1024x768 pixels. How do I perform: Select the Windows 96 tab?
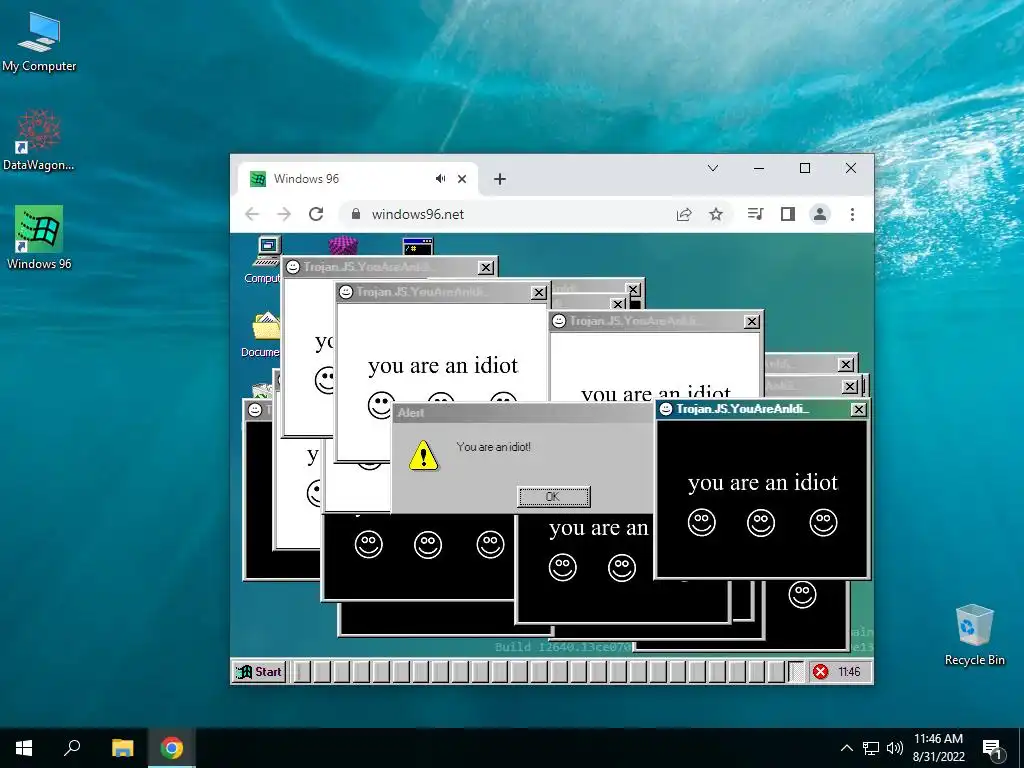pos(358,179)
